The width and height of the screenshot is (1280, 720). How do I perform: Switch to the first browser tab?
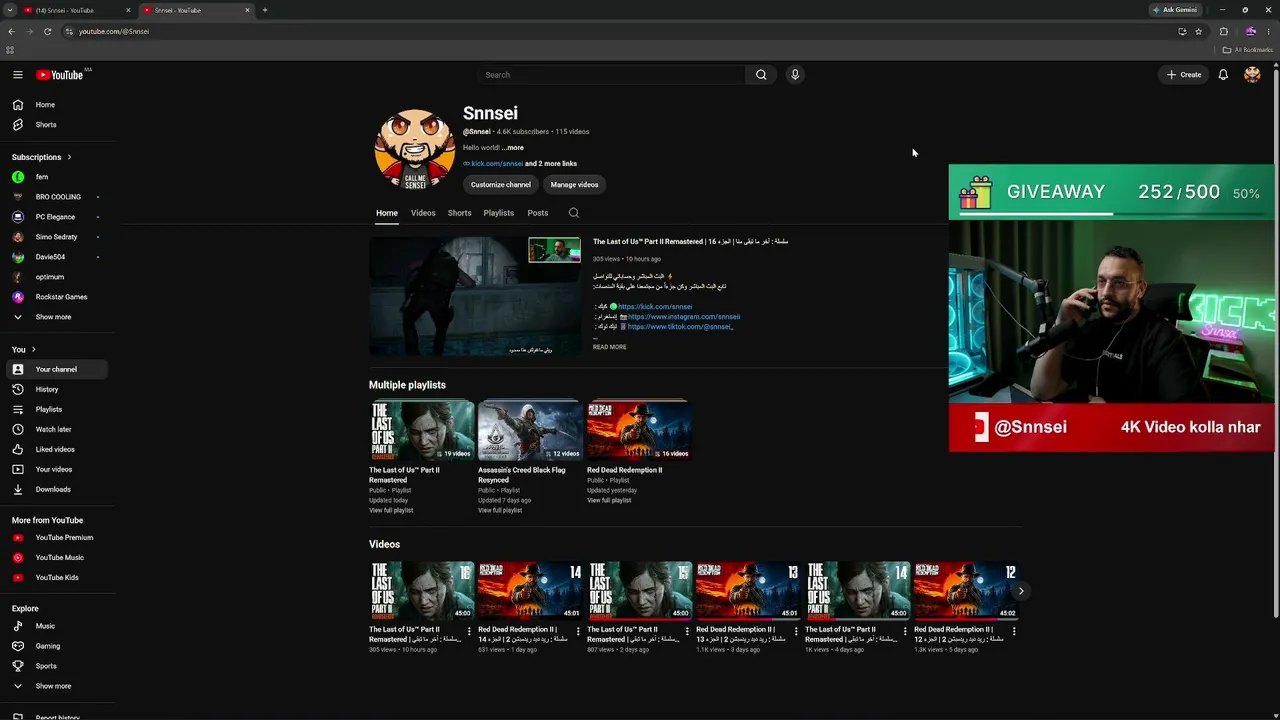point(78,10)
